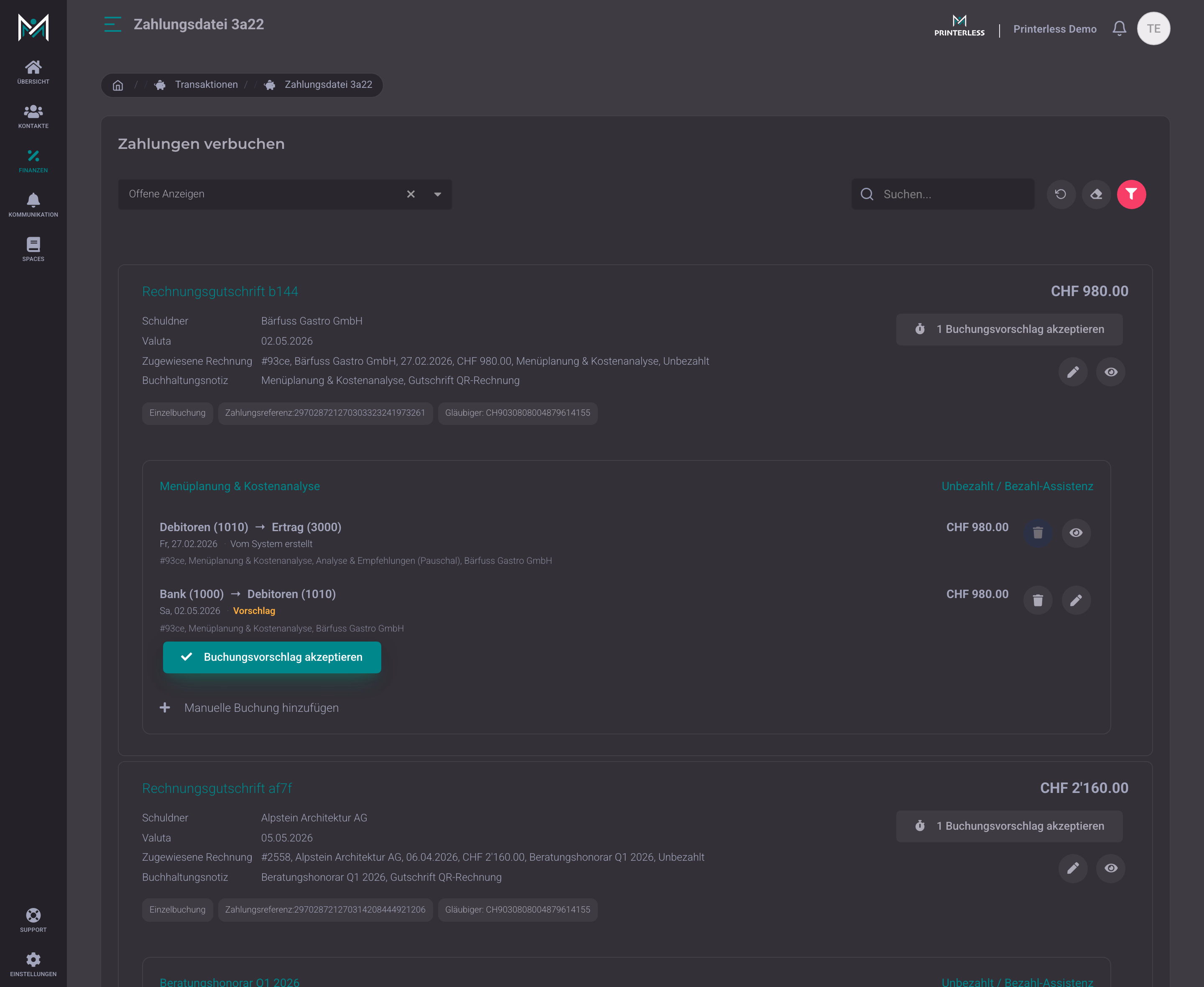Open the Kontakte sidebar icon
The image size is (1204, 987).
pos(33,117)
